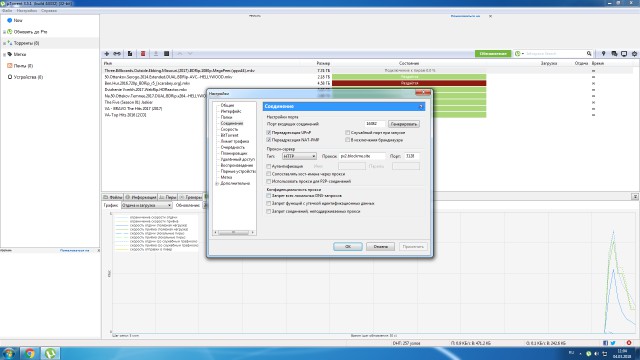Switch to the Files tab in the bottom panel
Viewport: 640px width, 360px height.
pyautogui.click(x=113, y=197)
